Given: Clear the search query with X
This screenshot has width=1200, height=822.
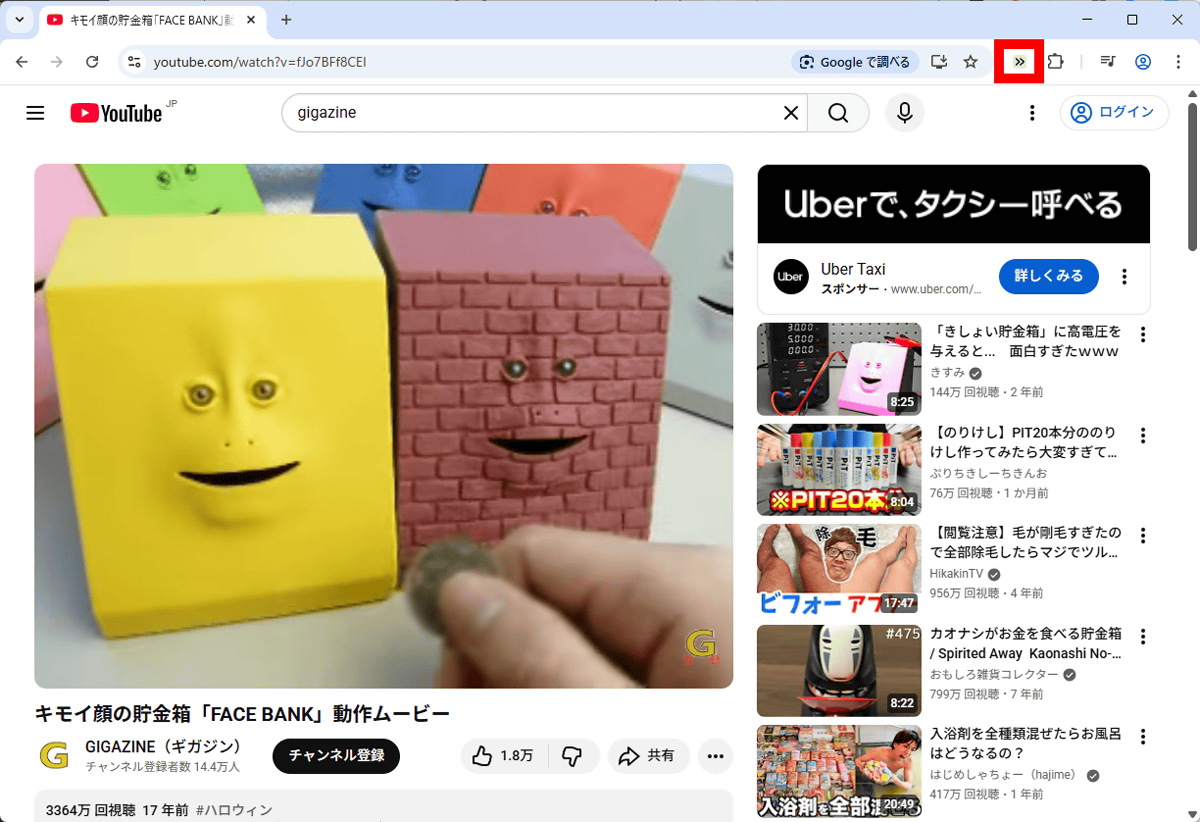Looking at the screenshot, I should [x=791, y=113].
